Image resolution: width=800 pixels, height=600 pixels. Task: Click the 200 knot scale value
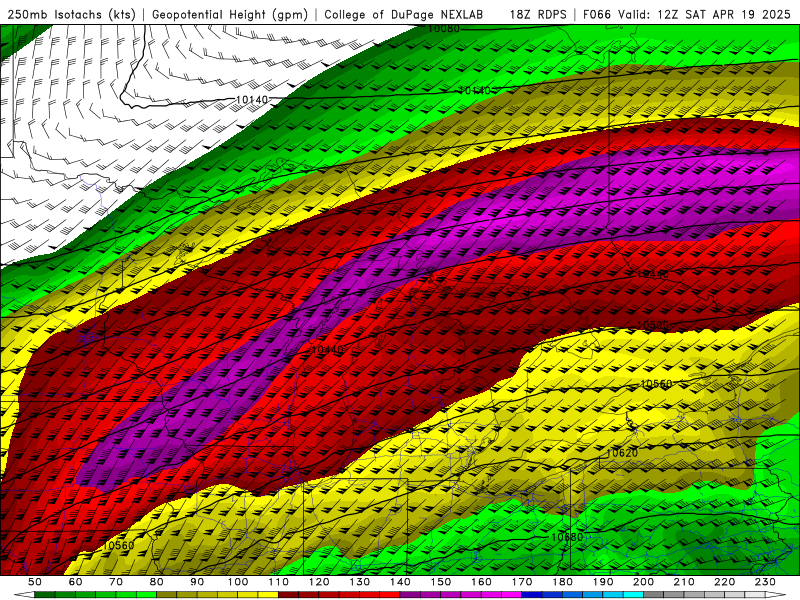click(644, 582)
